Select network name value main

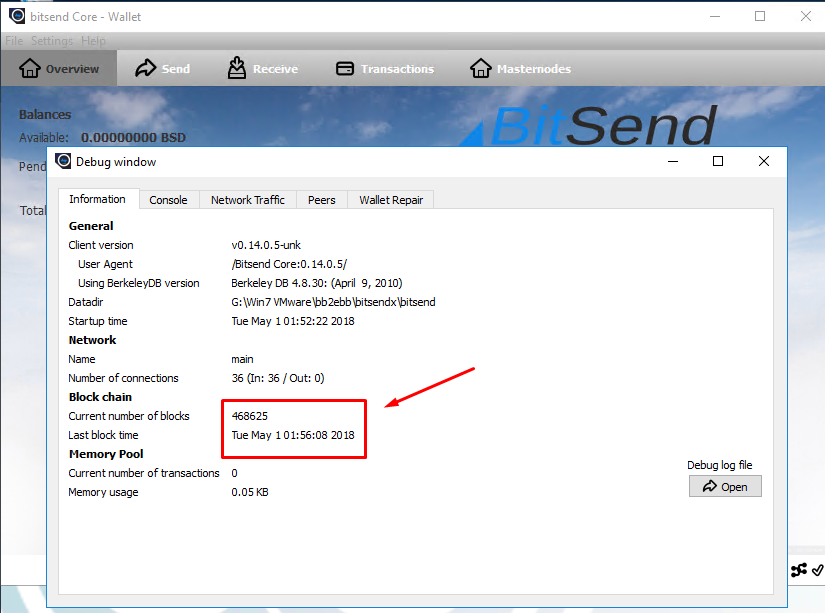242,359
